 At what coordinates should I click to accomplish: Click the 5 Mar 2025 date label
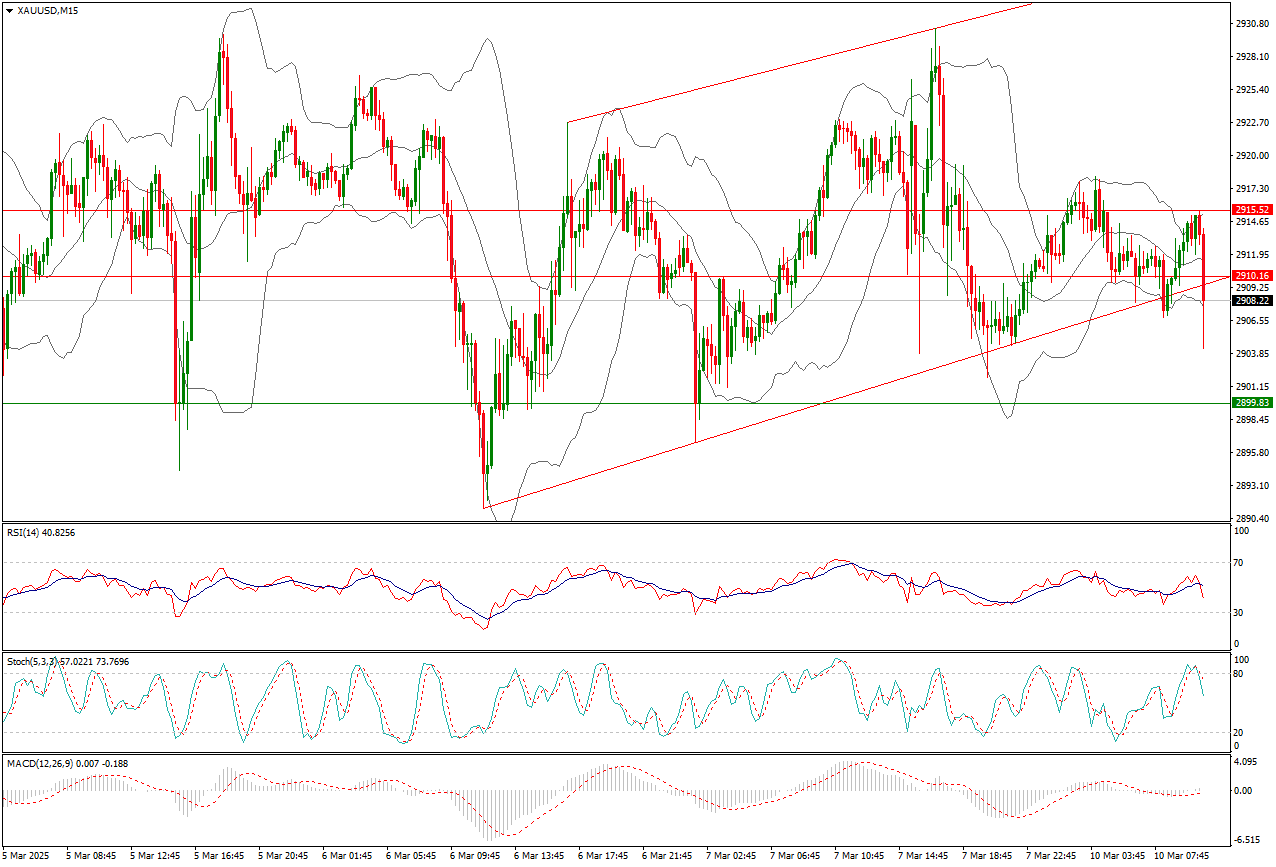click(x=27, y=856)
